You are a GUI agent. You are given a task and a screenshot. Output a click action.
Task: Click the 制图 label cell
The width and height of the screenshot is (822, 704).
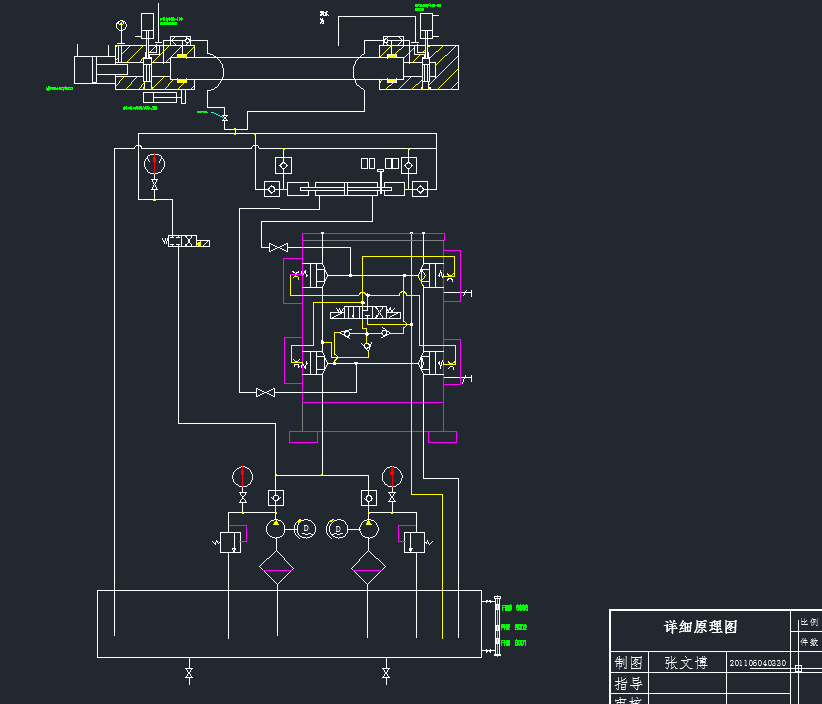[x=629, y=663]
